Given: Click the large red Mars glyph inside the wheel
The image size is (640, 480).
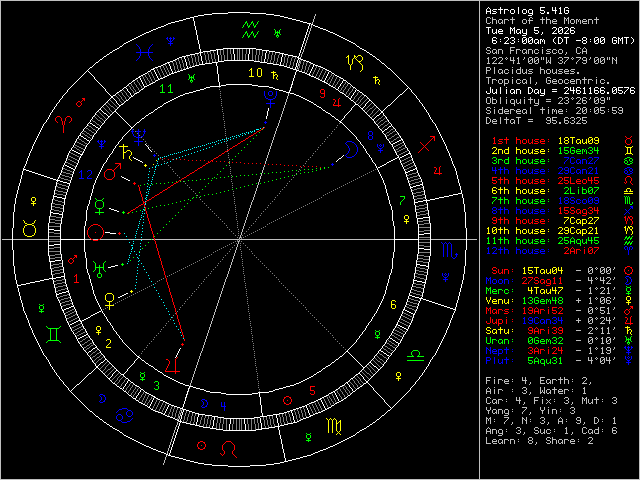Looking at the screenshot, I should tap(113, 172).
